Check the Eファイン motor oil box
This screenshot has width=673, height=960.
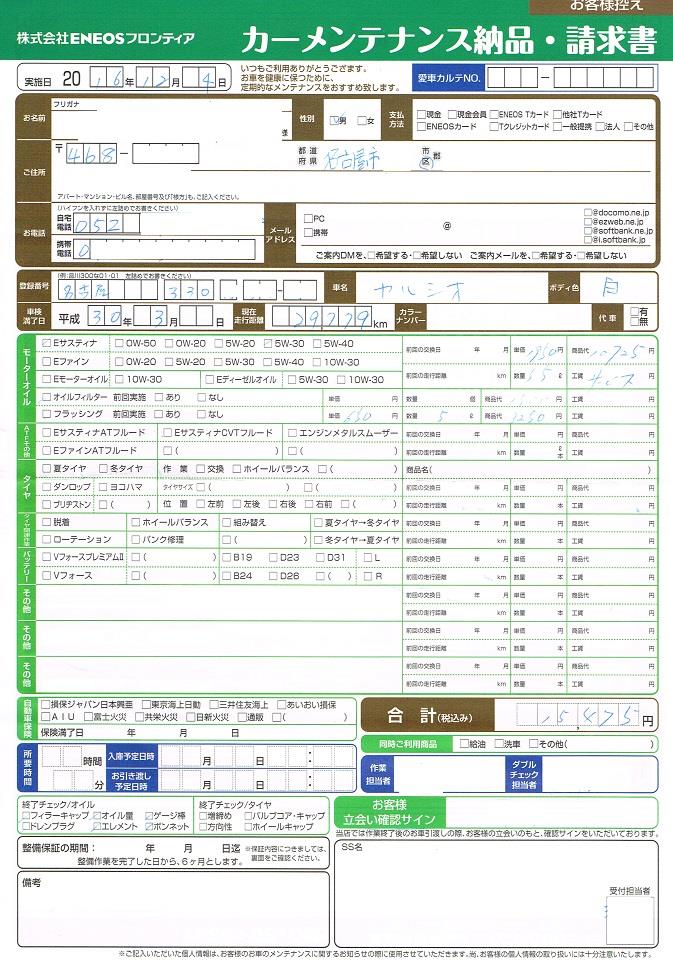click(x=47, y=362)
